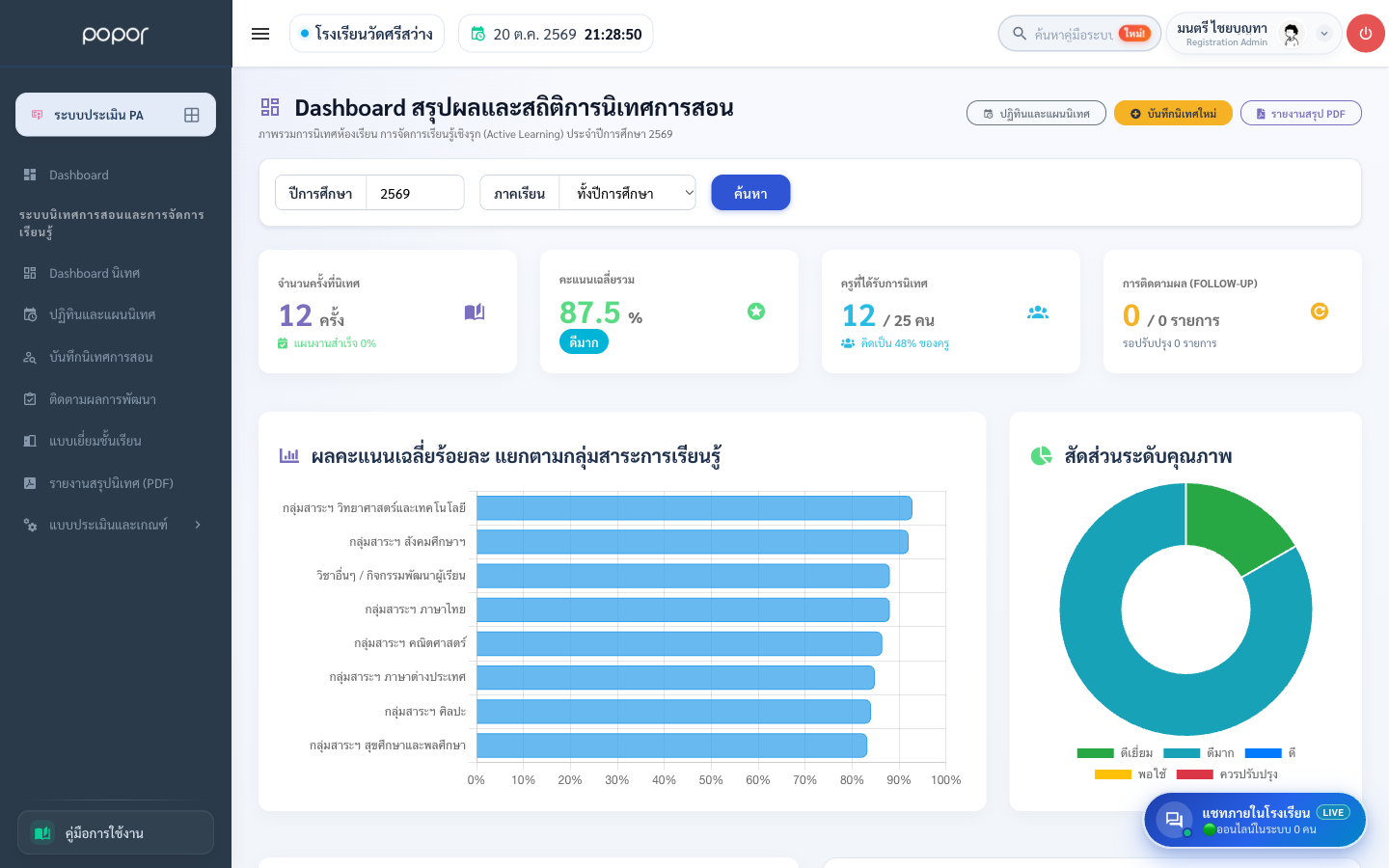Click the dashboard icon beside page title
Screen dimensions: 1389x868
click(270, 107)
